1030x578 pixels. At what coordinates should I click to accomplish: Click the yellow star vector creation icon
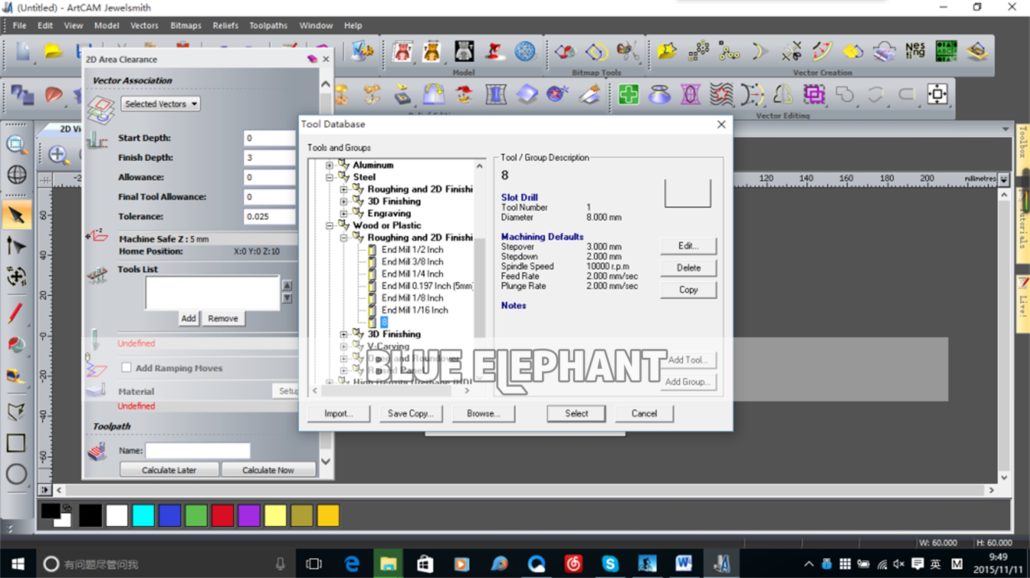pyautogui.click(x=667, y=51)
